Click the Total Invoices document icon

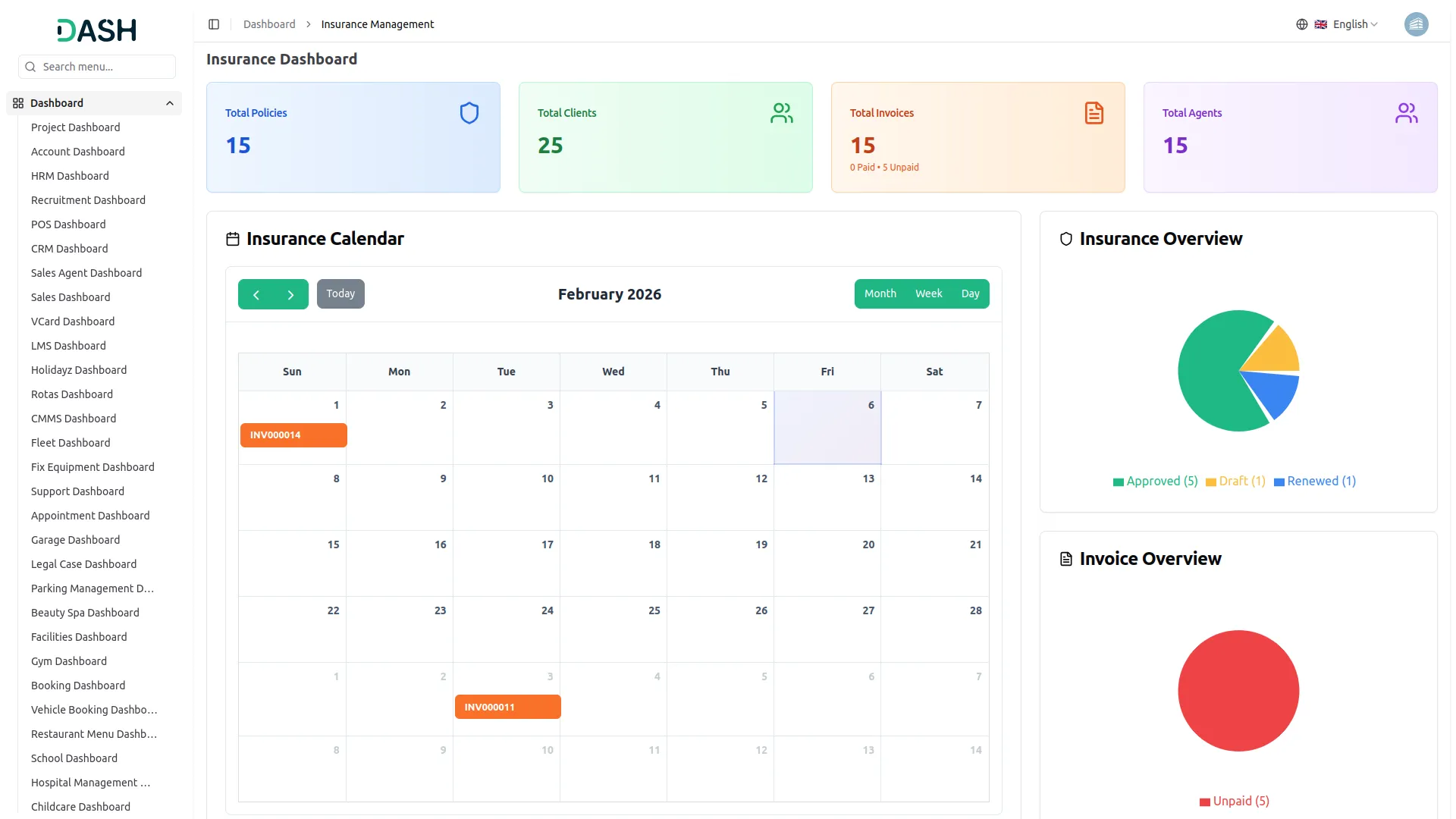pyautogui.click(x=1094, y=112)
